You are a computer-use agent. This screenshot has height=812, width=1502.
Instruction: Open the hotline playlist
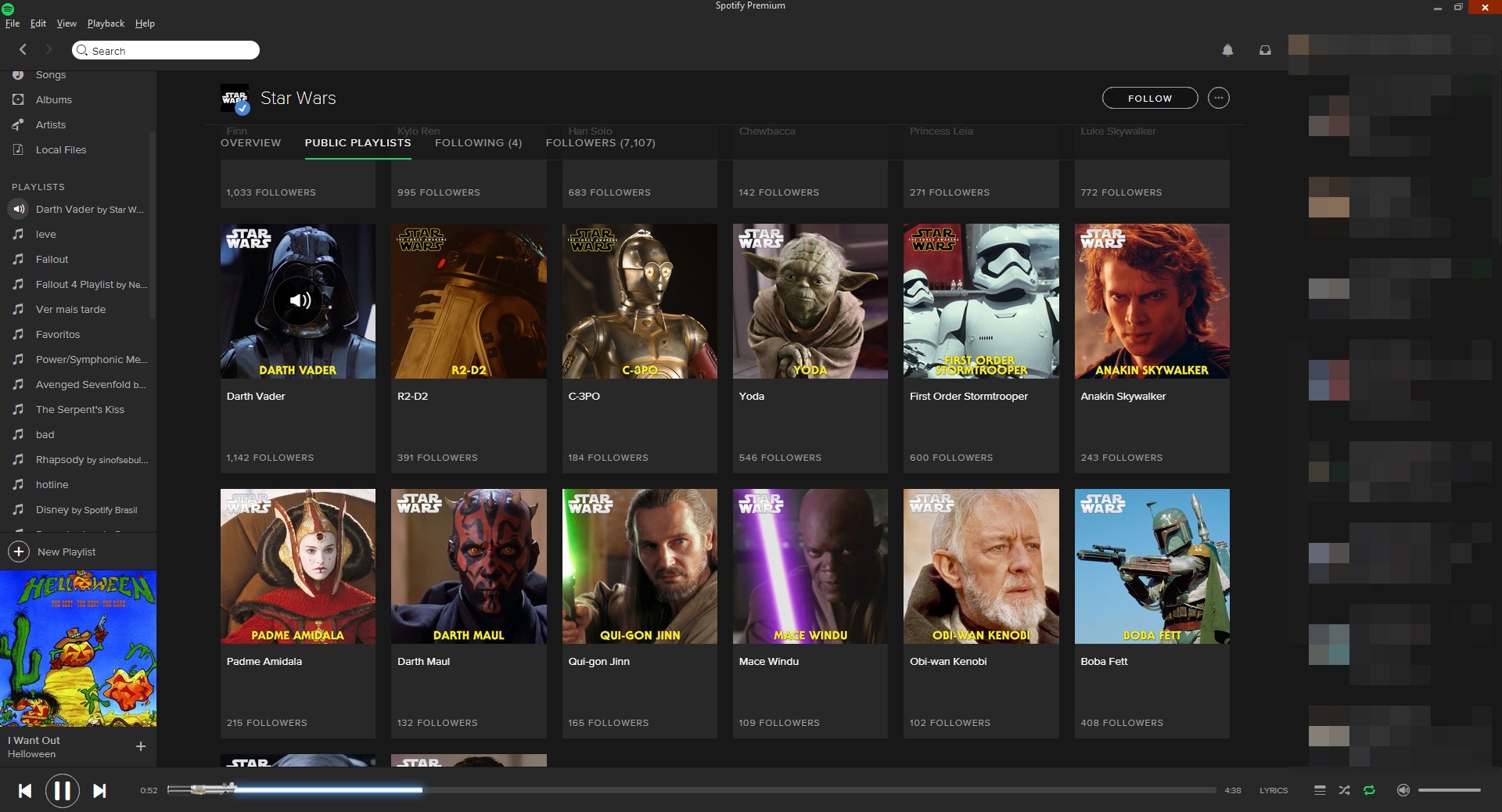click(52, 485)
